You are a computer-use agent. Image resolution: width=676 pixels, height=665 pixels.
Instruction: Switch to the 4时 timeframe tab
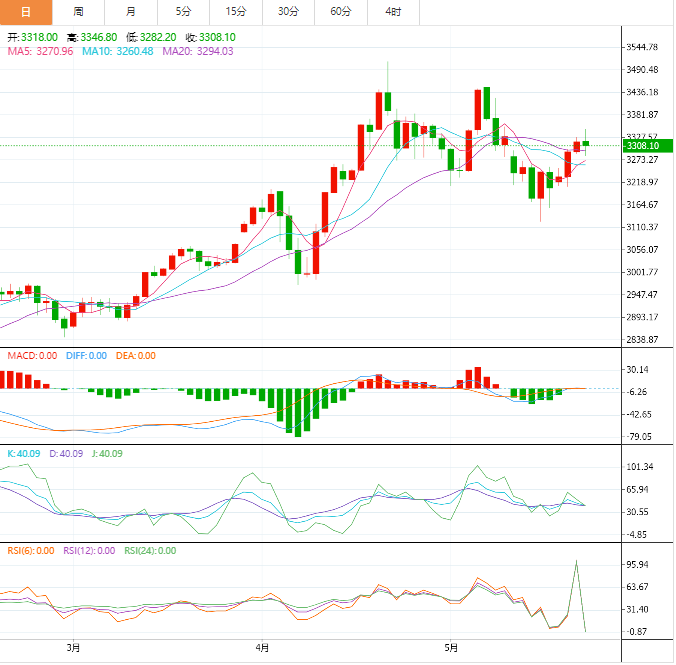393,12
